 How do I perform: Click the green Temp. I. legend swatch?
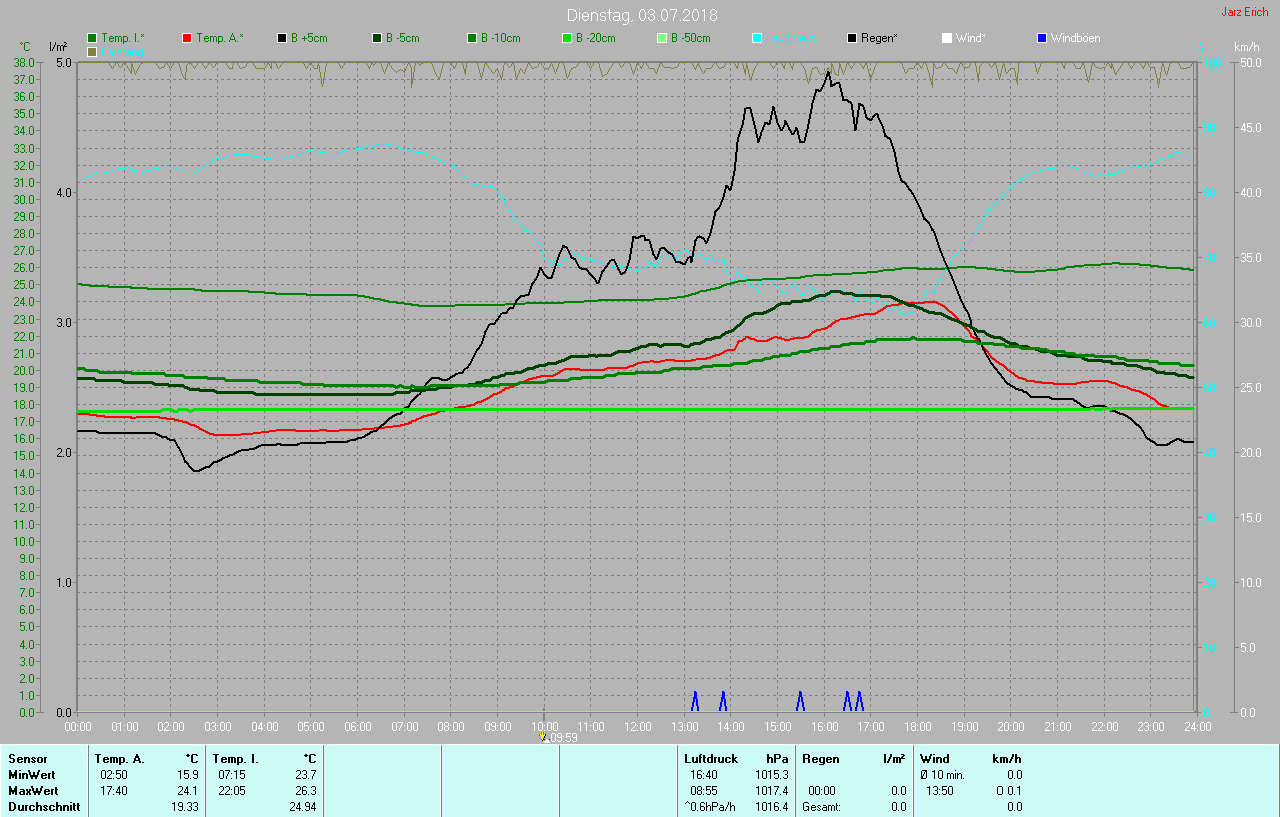[92, 38]
